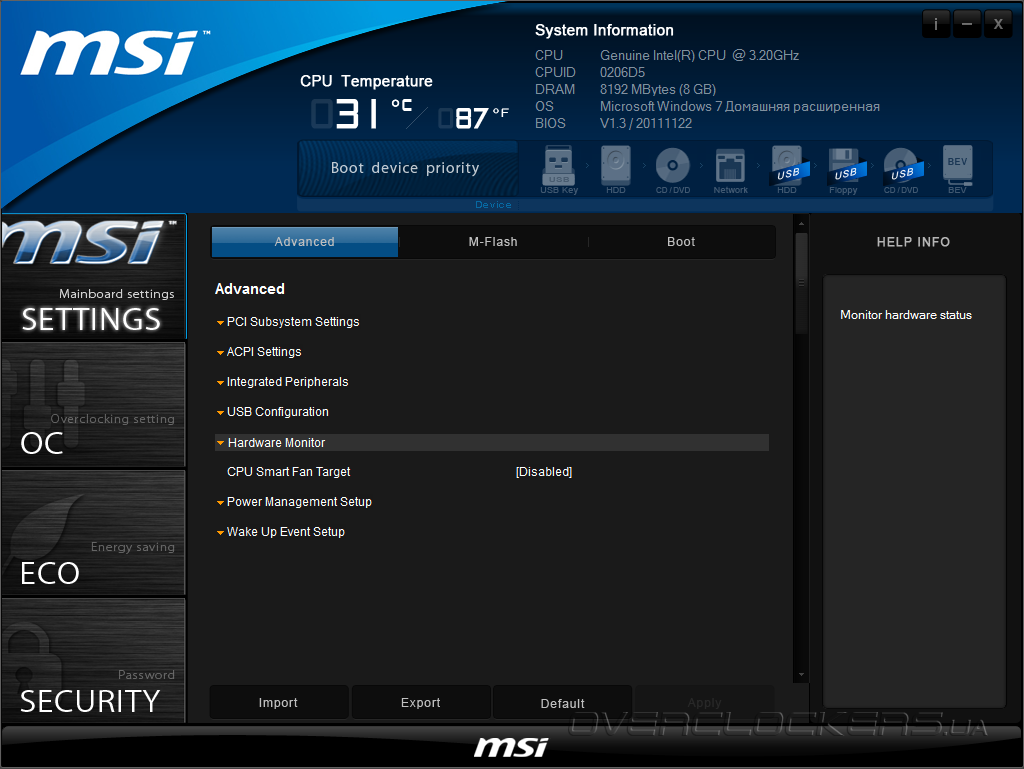Click the BIOS version V1.3 / 20111122

tap(646, 123)
